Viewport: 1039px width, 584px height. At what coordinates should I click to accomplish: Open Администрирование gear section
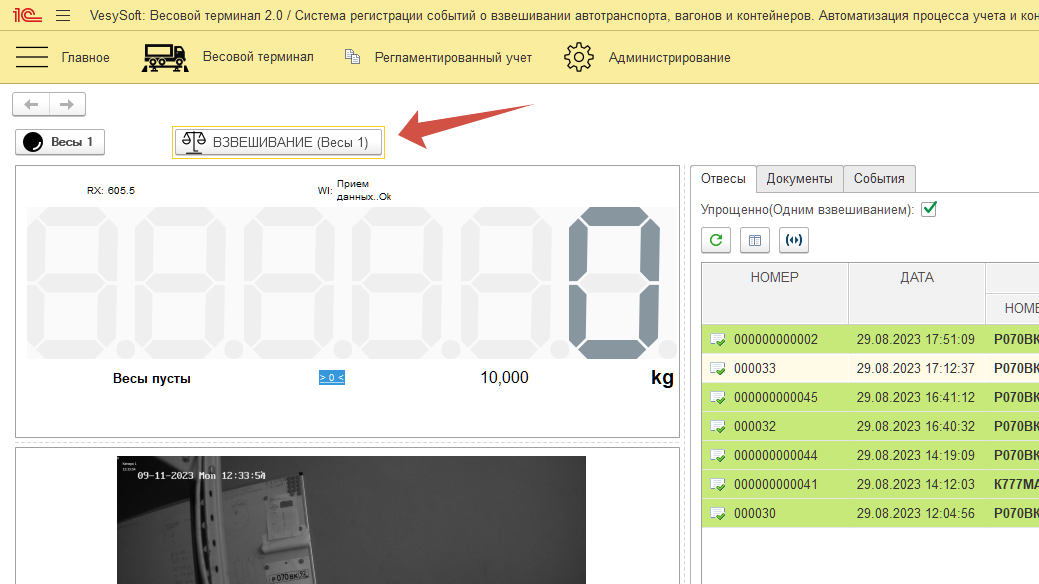point(647,57)
